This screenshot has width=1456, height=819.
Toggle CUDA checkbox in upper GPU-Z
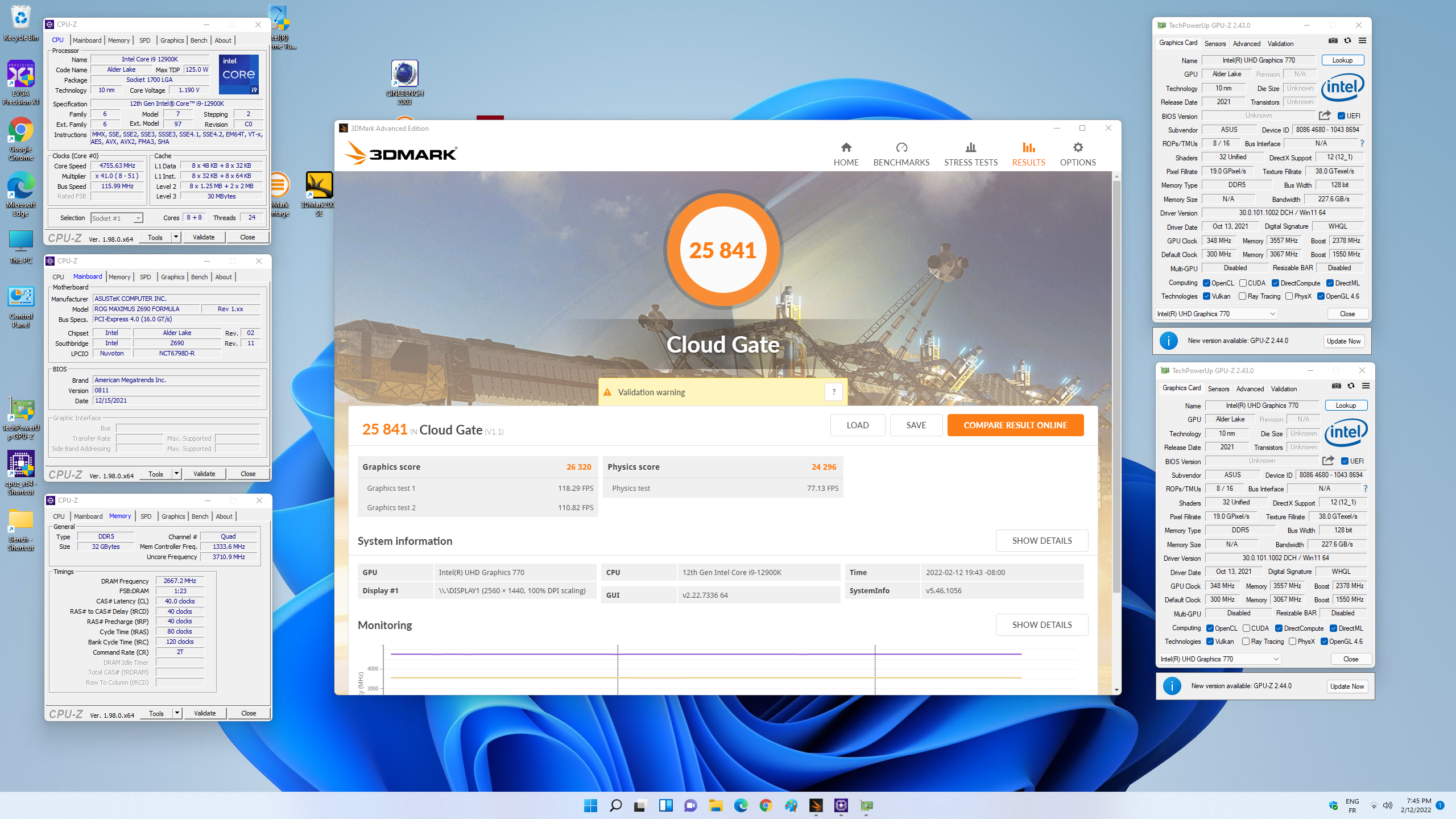[x=1243, y=283]
